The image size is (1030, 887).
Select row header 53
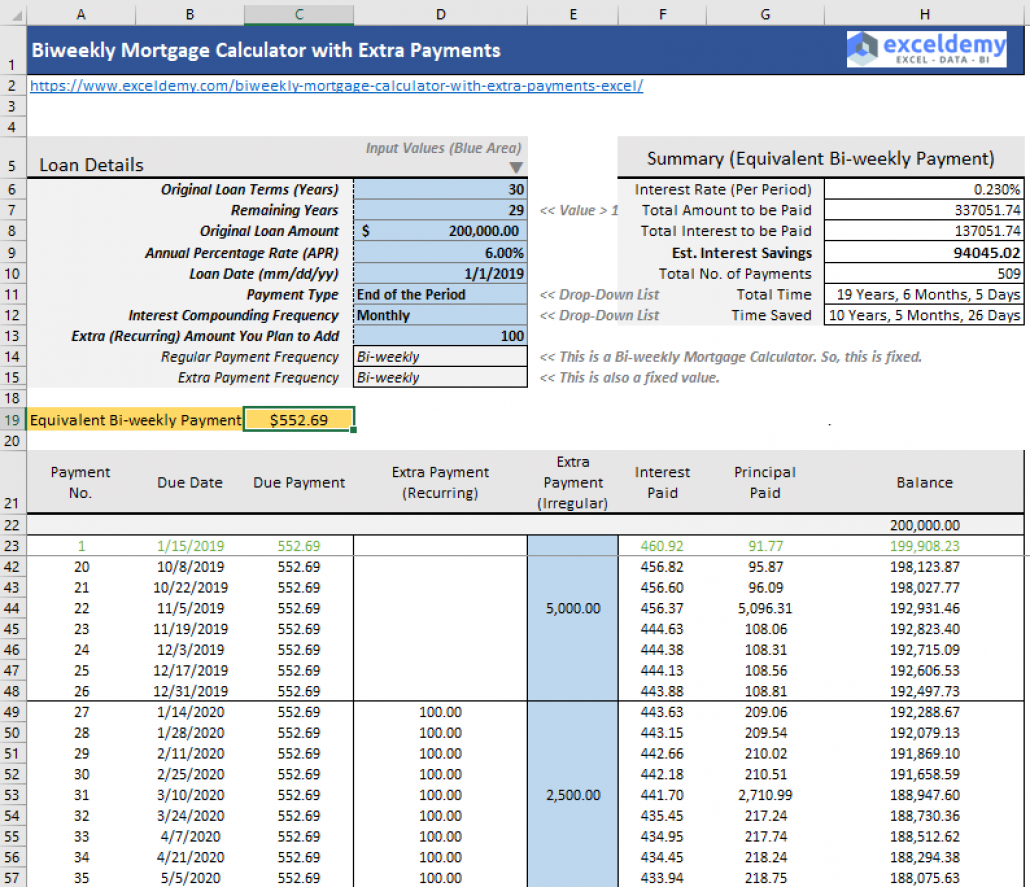12,795
